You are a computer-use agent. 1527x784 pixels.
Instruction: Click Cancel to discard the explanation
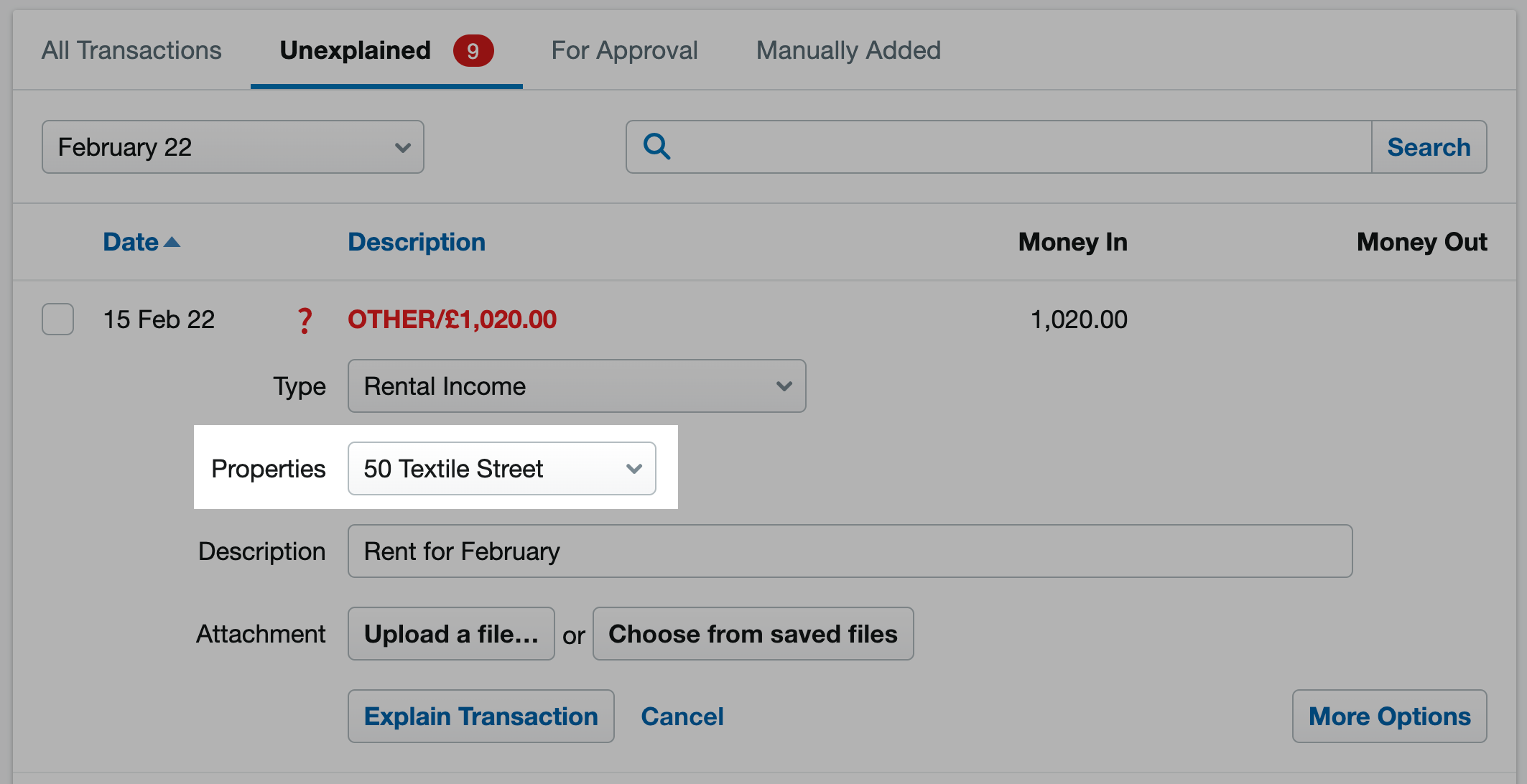pos(682,716)
